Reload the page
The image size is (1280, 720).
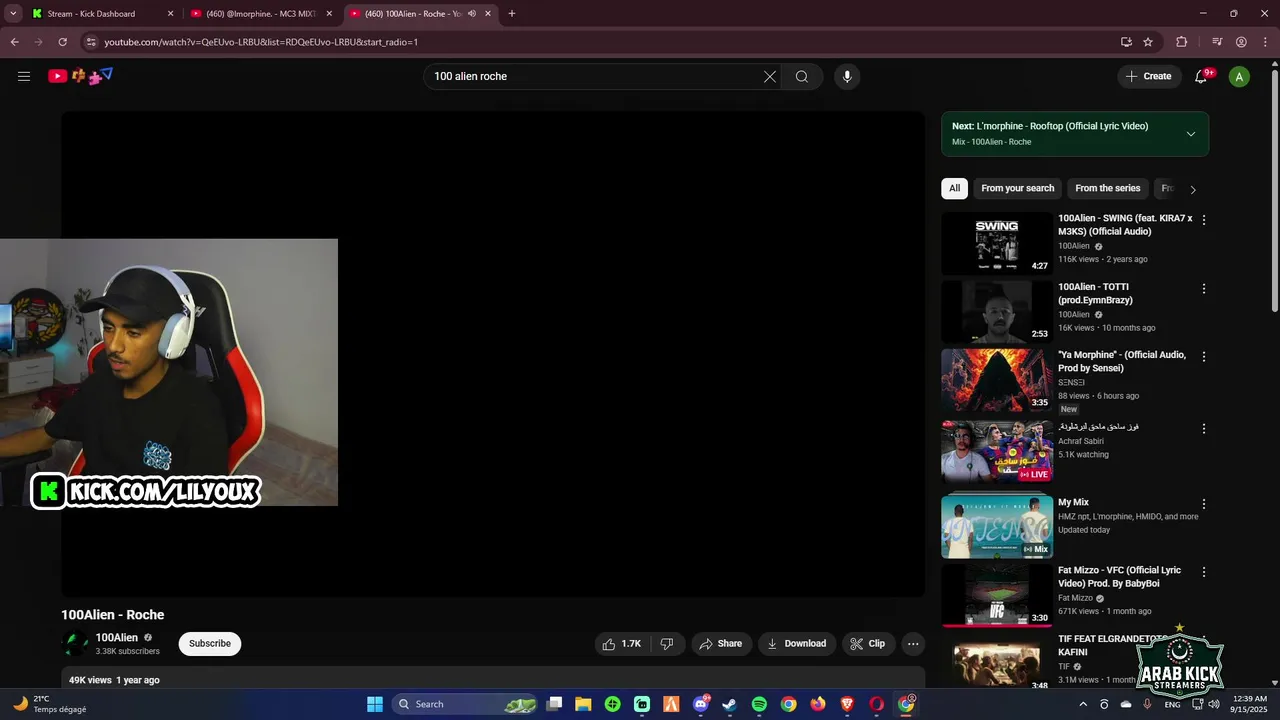point(62,42)
